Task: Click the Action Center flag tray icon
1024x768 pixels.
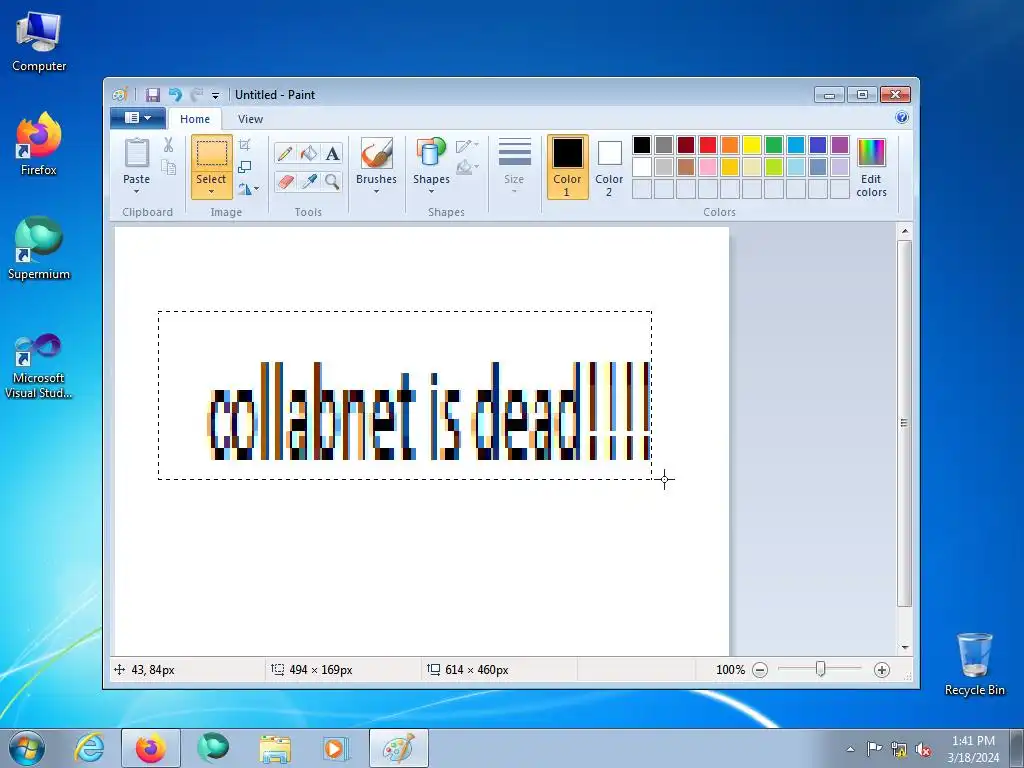Action: point(874,749)
